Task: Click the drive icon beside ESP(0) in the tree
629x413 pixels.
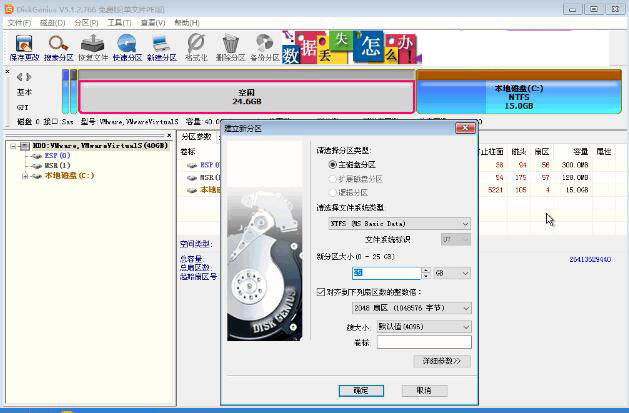Action: pos(37,156)
